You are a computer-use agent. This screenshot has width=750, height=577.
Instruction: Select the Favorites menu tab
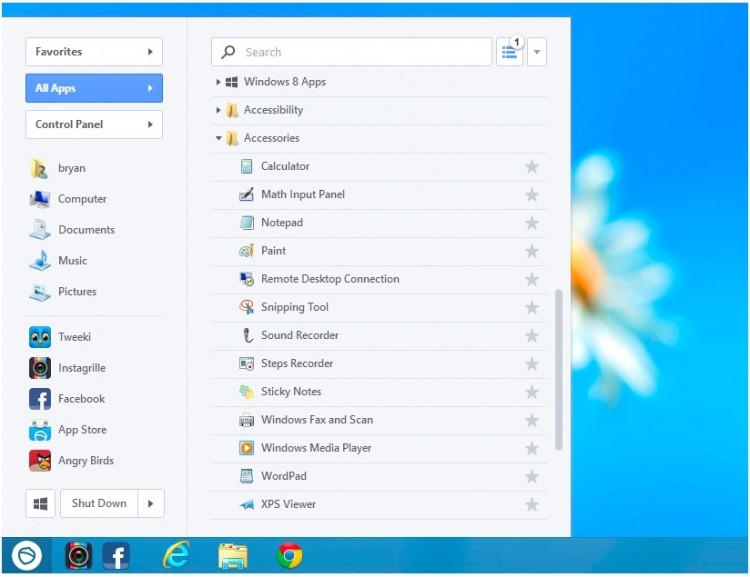pyautogui.click(x=94, y=52)
